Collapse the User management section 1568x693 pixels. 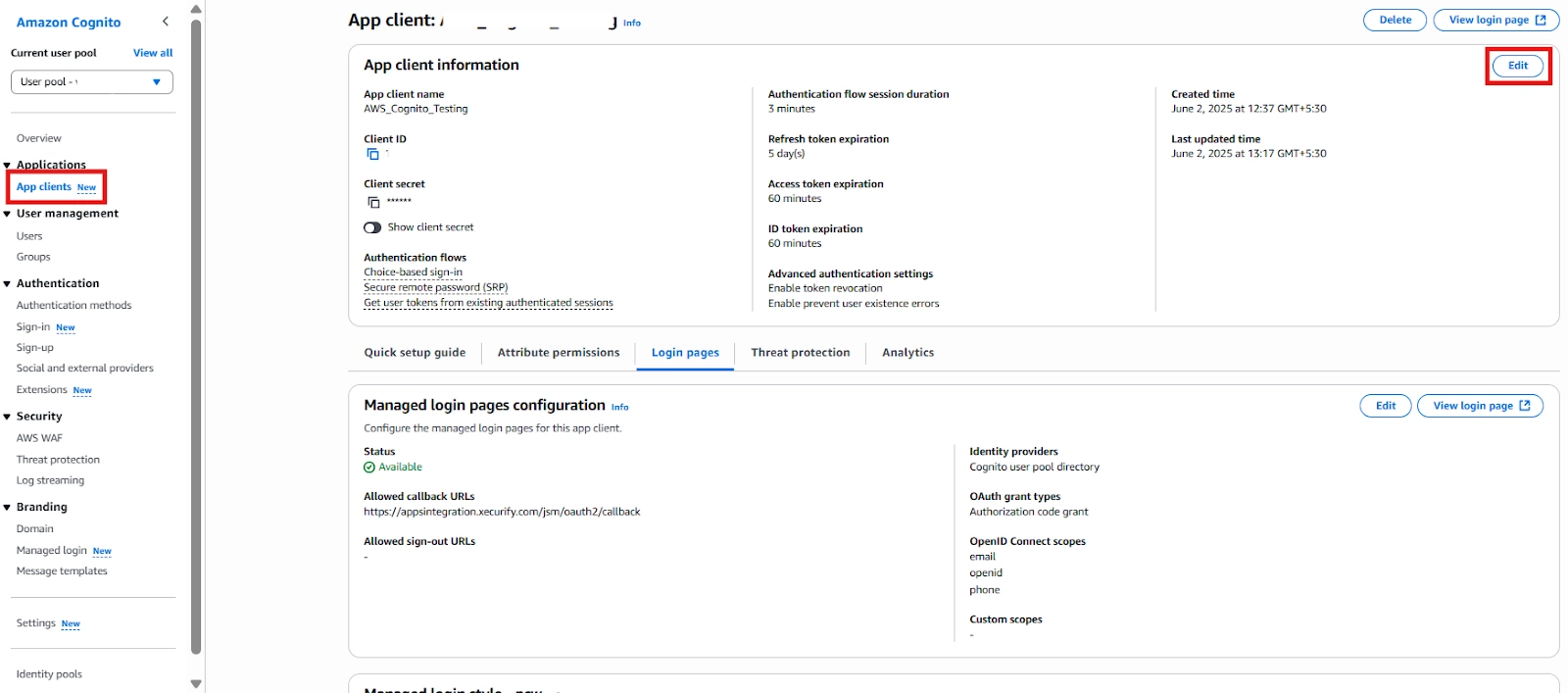7,214
